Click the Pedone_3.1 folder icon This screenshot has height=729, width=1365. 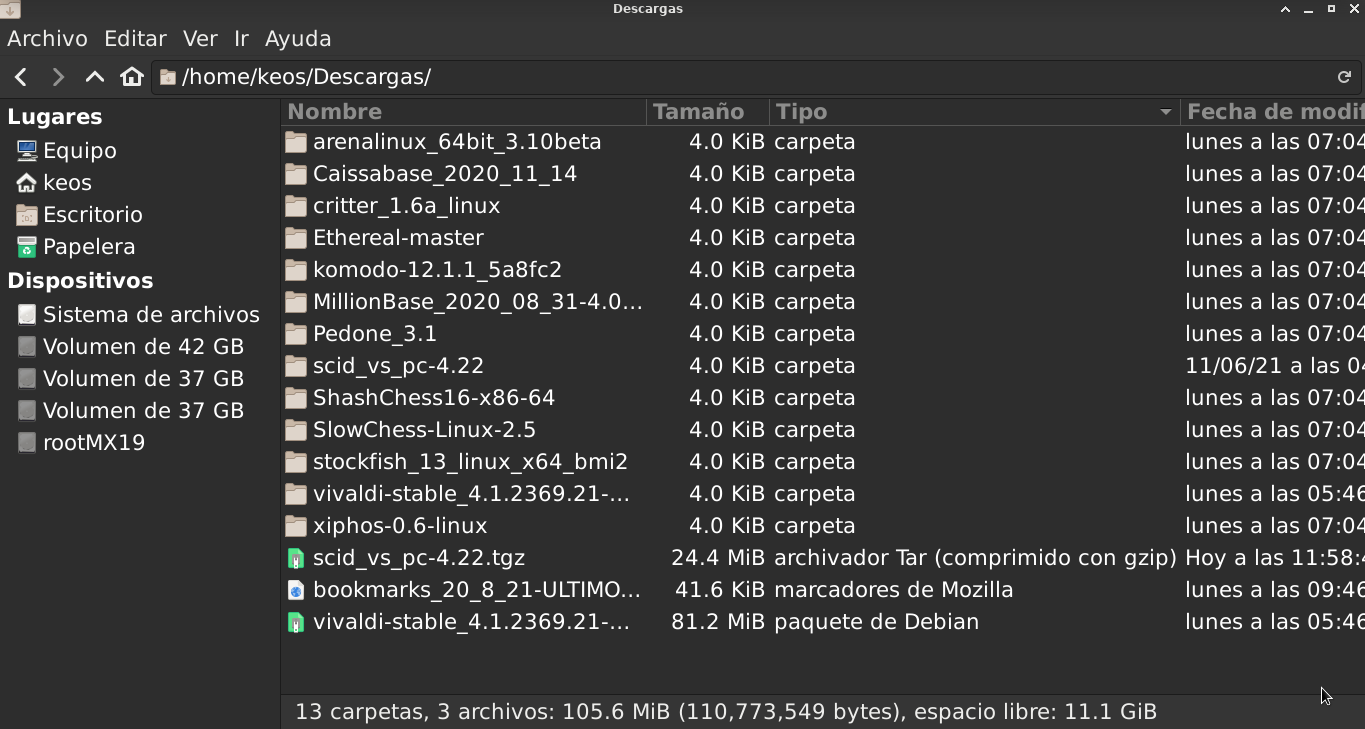coord(295,334)
